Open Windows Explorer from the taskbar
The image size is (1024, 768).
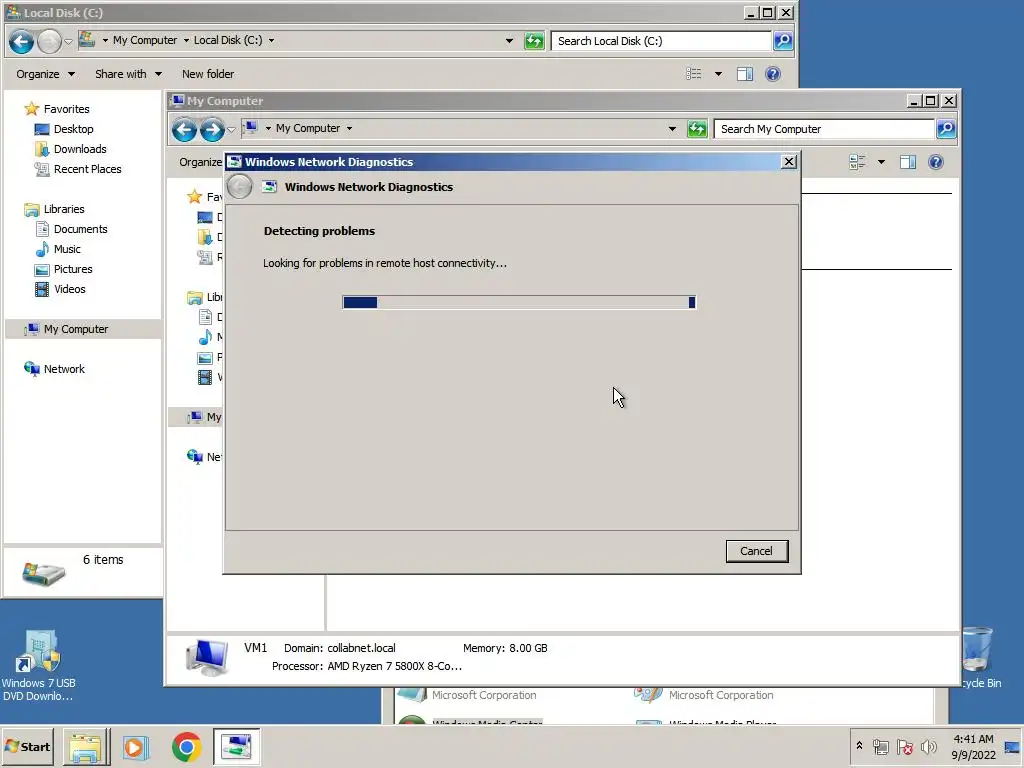tap(86, 746)
